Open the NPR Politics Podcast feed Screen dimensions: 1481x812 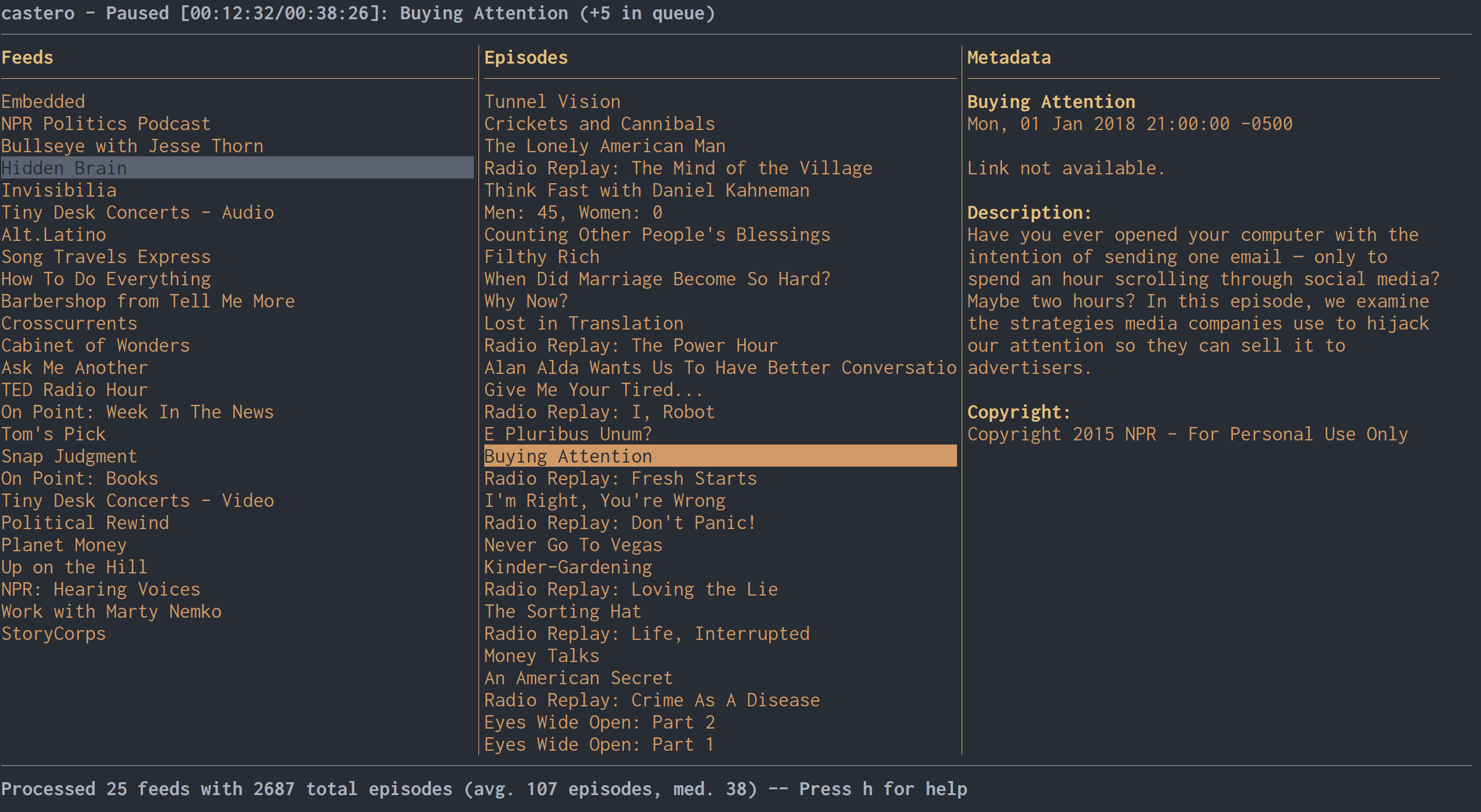pos(106,123)
